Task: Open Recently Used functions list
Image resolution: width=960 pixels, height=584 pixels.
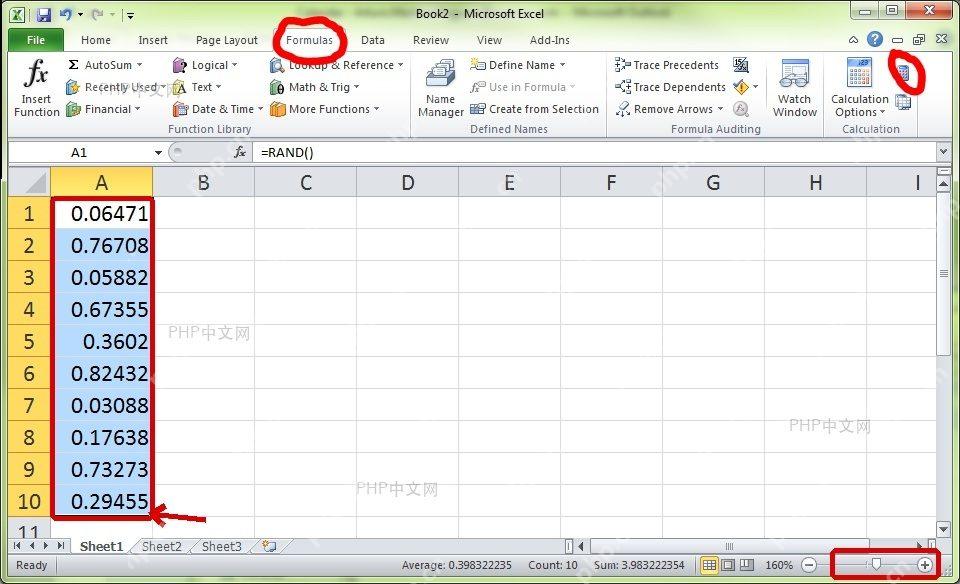Action: (x=115, y=87)
